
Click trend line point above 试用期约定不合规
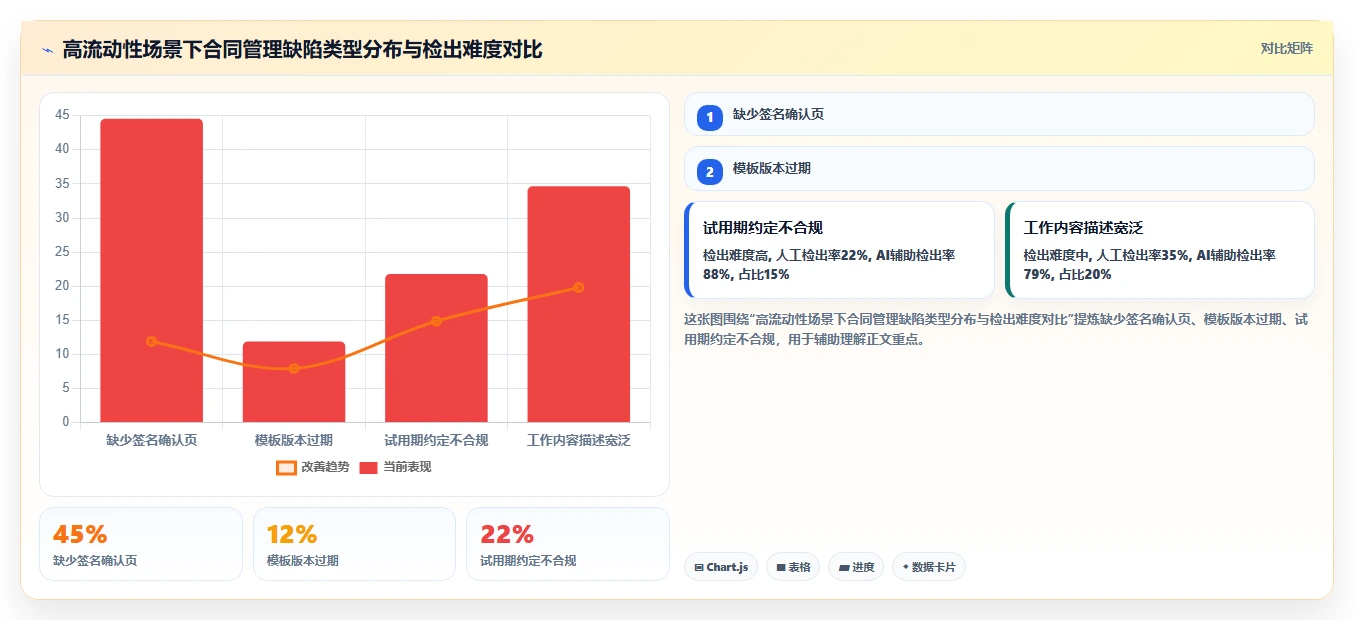pos(436,321)
